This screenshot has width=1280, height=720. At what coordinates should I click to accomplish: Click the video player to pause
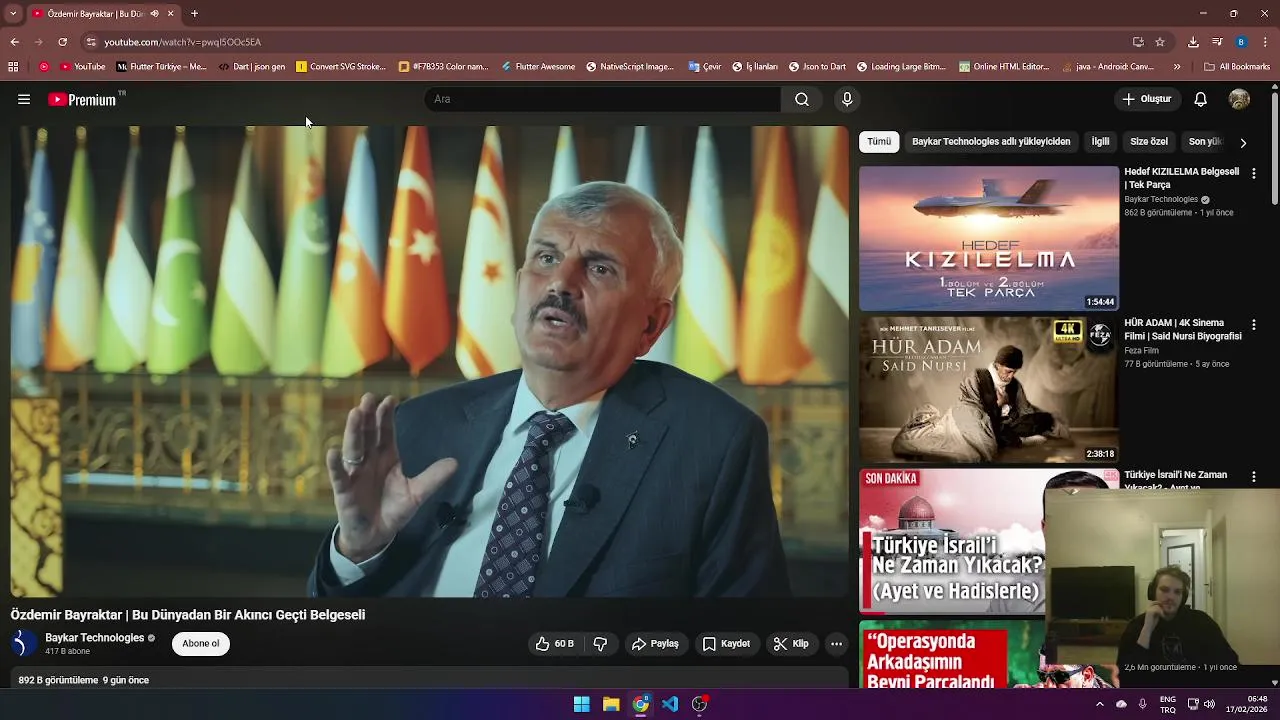coord(429,361)
